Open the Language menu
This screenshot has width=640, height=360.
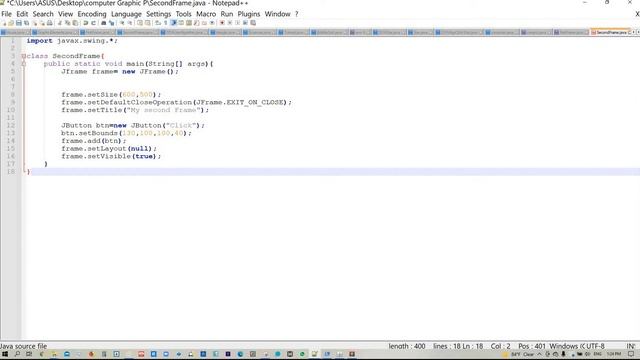126,14
